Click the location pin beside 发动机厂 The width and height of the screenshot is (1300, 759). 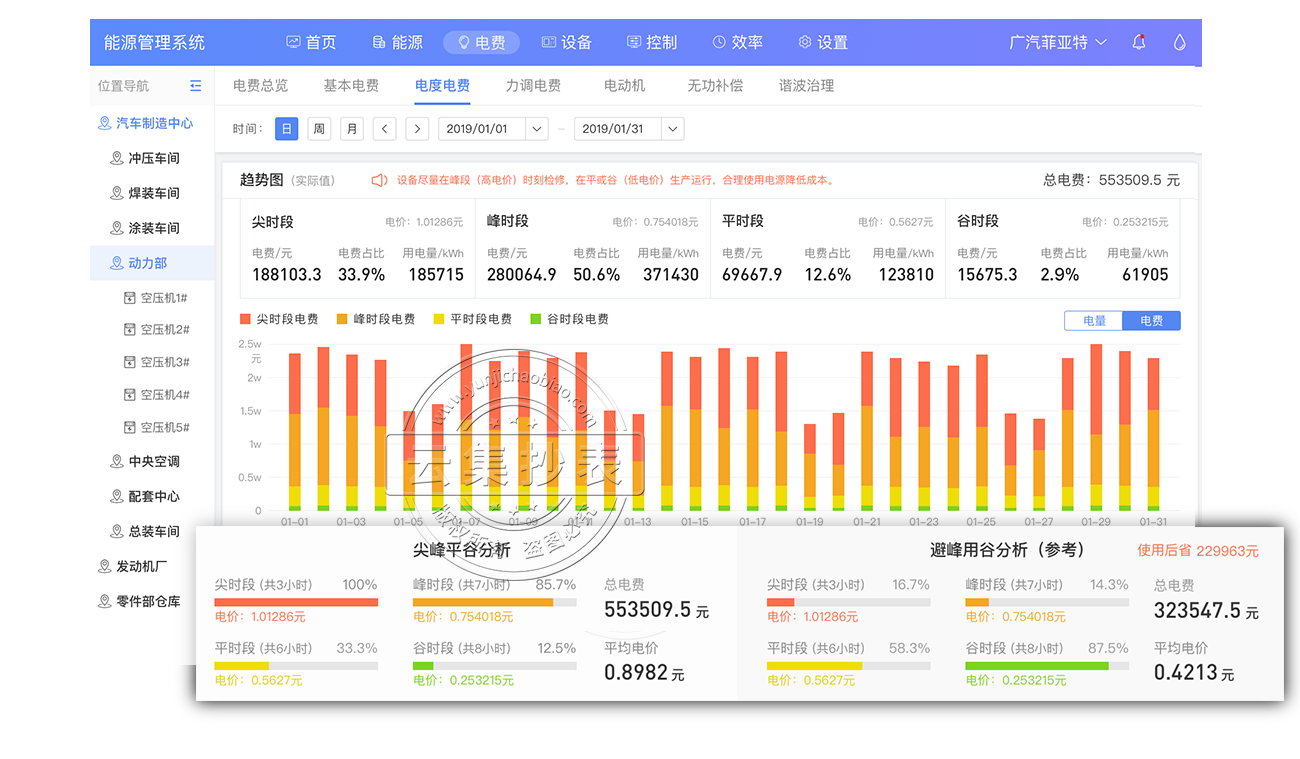click(x=104, y=567)
